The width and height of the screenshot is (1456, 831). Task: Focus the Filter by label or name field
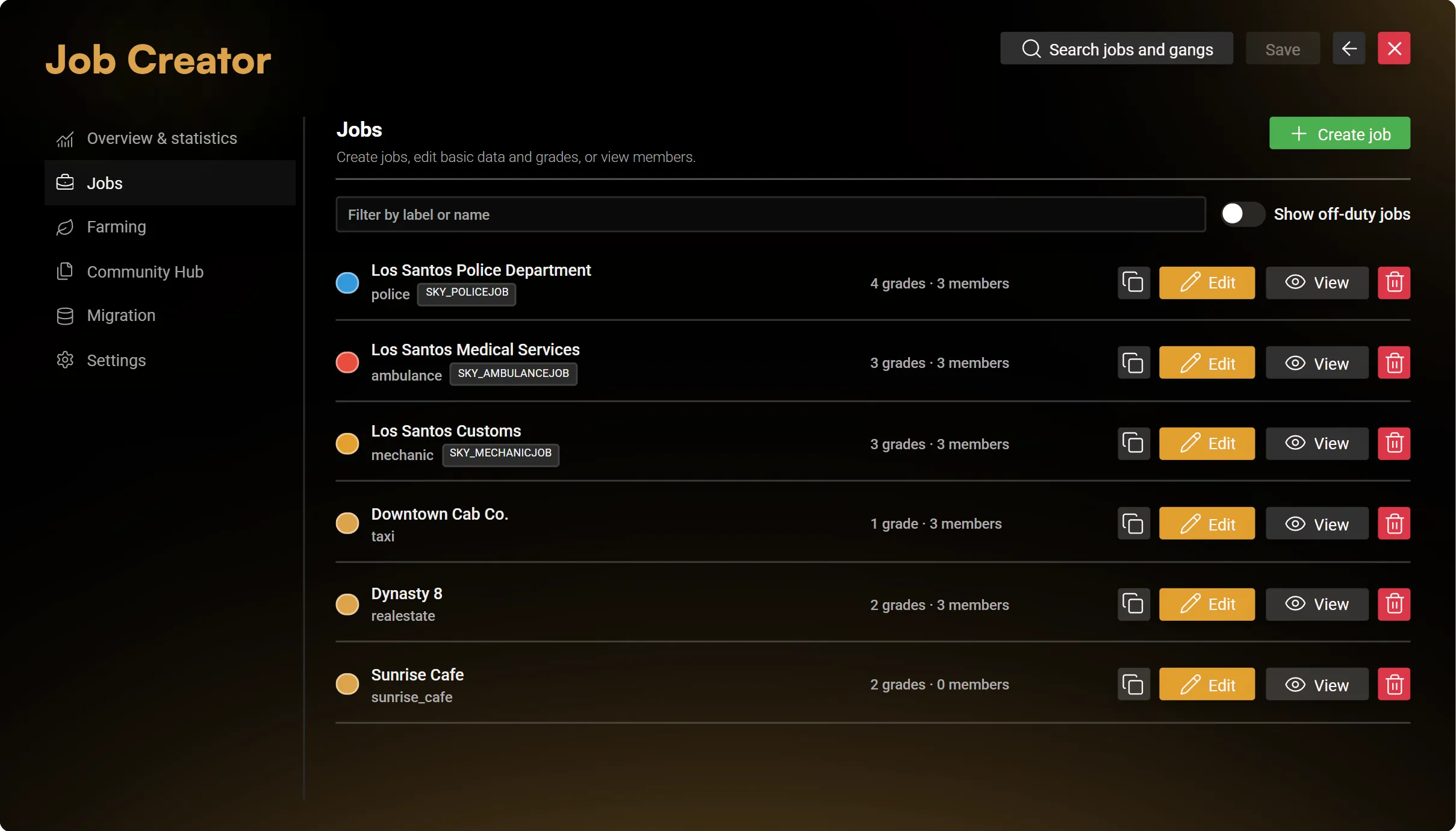coord(770,214)
